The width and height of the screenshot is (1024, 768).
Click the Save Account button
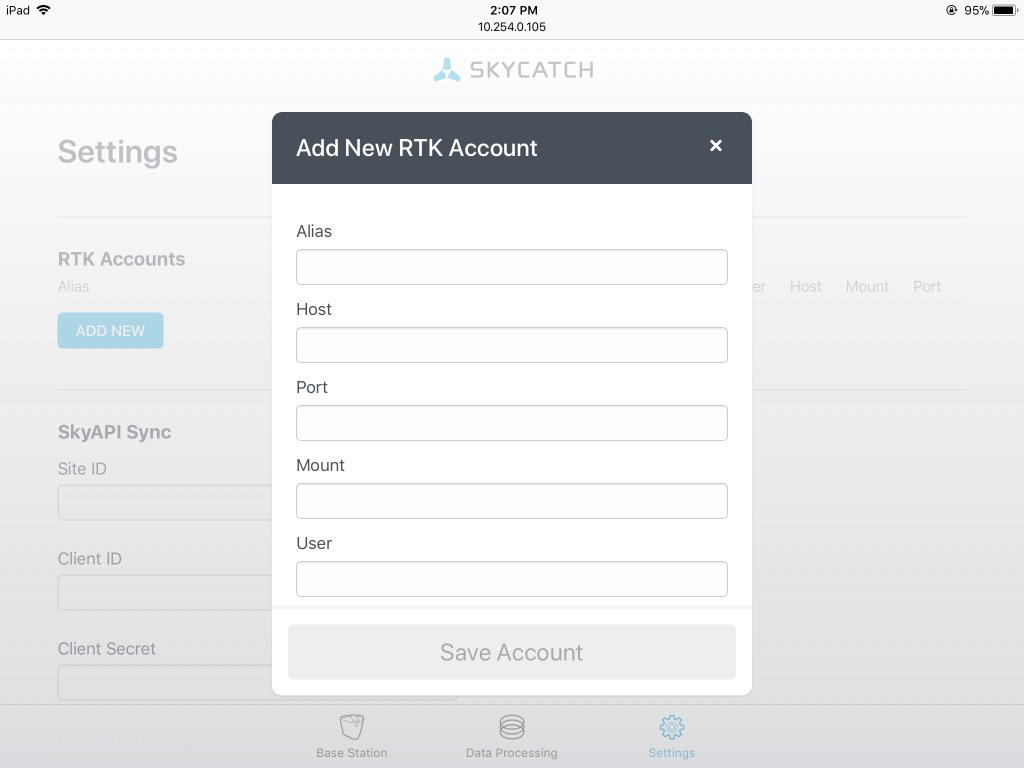click(511, 652)
